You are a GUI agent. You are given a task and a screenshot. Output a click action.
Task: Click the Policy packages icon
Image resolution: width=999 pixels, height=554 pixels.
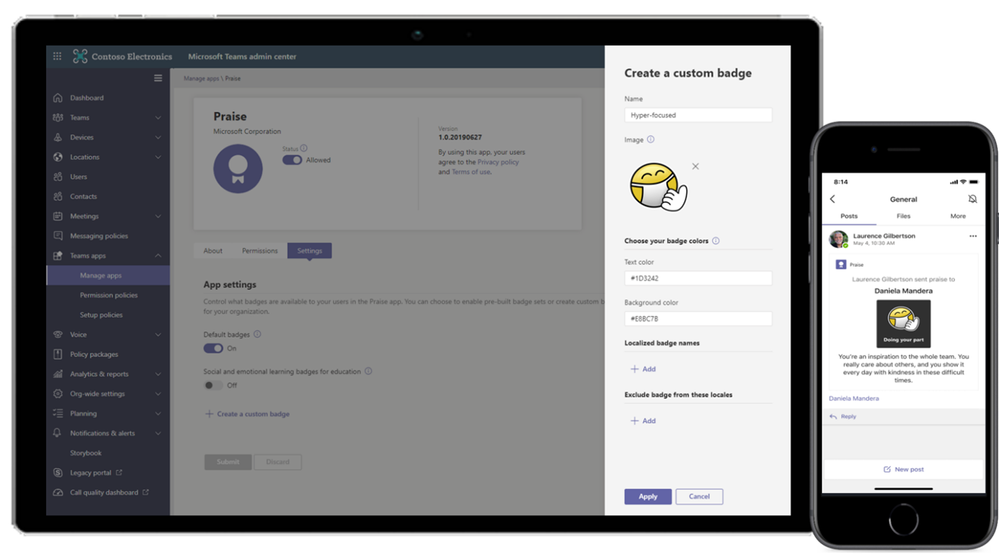58,354
